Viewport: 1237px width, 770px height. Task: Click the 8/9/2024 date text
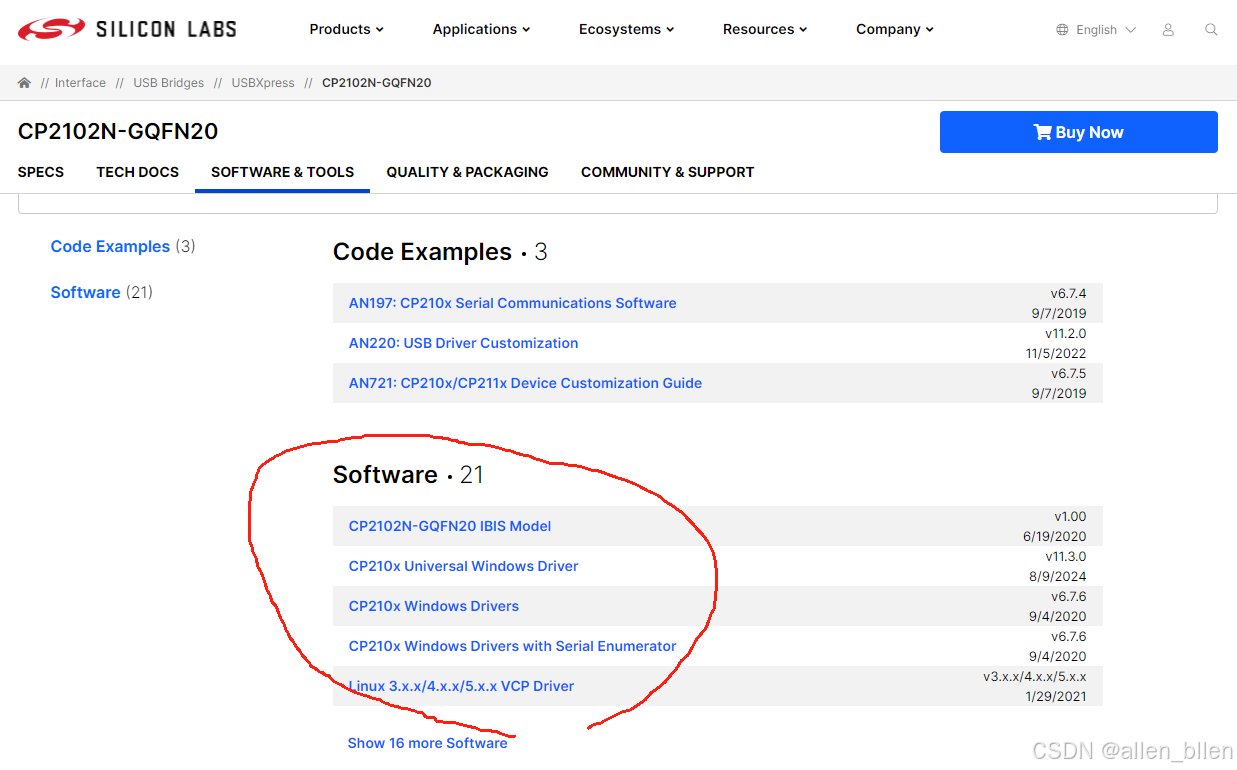(1058, 576)
